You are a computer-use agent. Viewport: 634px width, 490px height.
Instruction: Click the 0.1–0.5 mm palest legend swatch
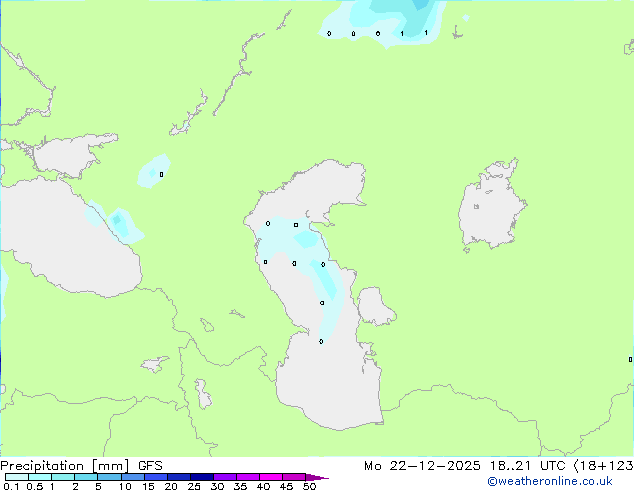pos(17,477)
